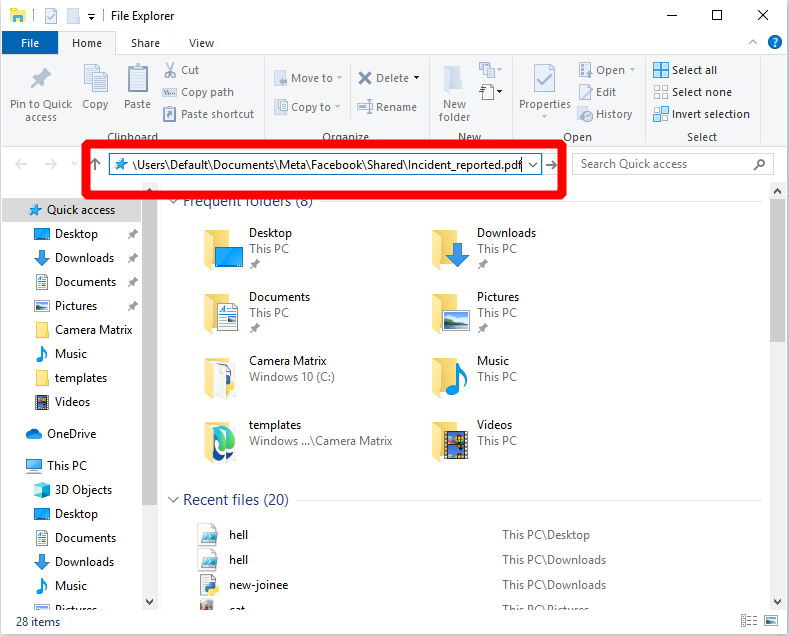This screenshot has height=636, width=789.
Task: Click main pane vertical scrollbar thumb
Action: pyautogui.click(x=777, y=270)
